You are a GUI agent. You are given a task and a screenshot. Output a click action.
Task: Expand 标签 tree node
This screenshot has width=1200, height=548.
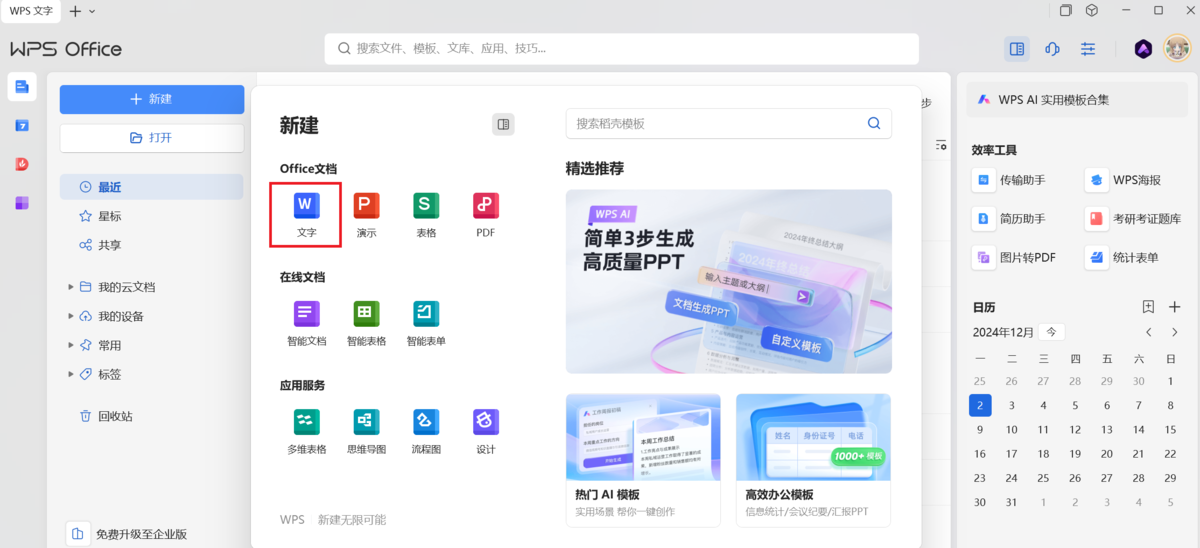(x=71, y=374)
